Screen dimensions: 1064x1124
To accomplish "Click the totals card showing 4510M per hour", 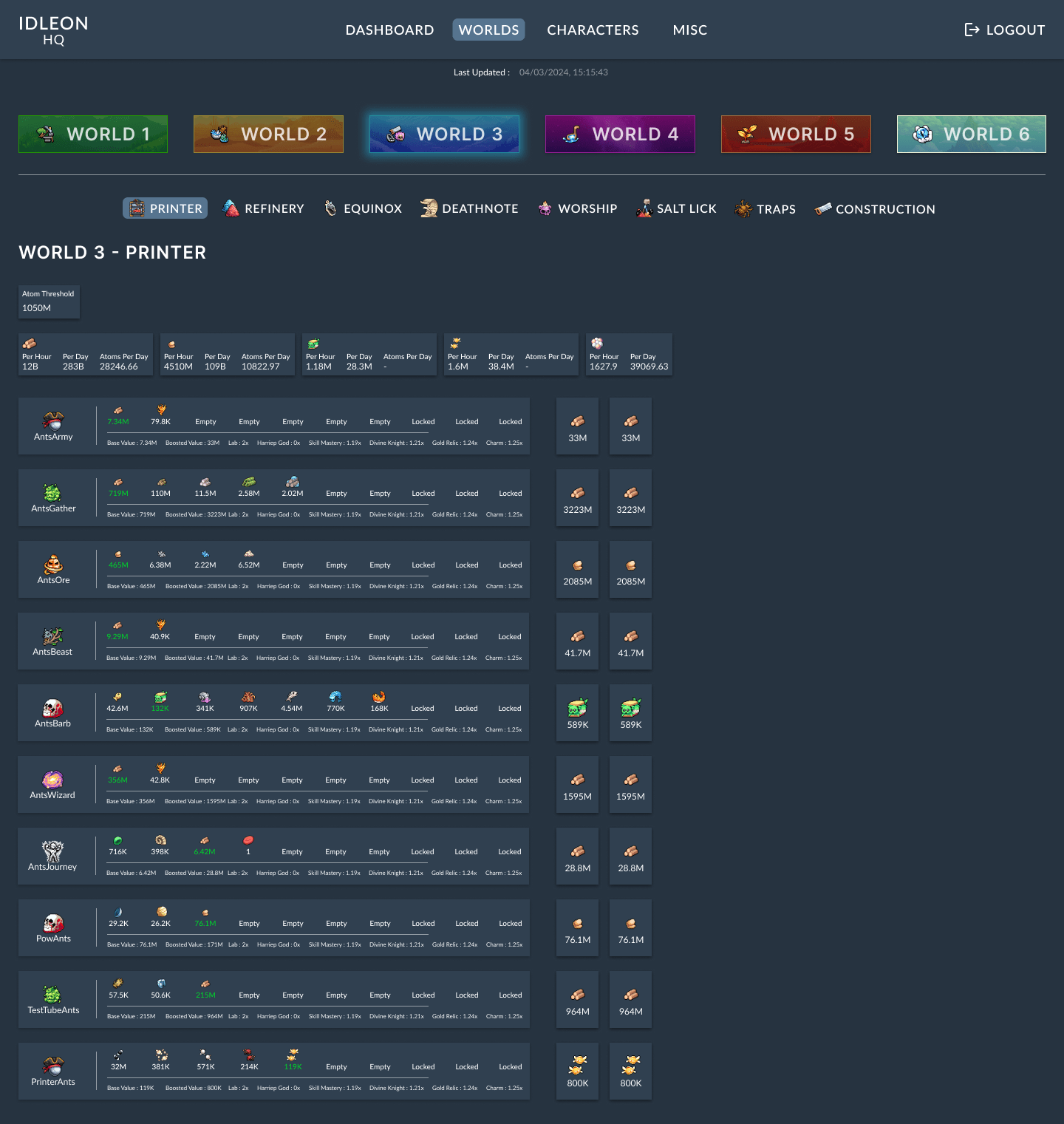I will (228, 354).
